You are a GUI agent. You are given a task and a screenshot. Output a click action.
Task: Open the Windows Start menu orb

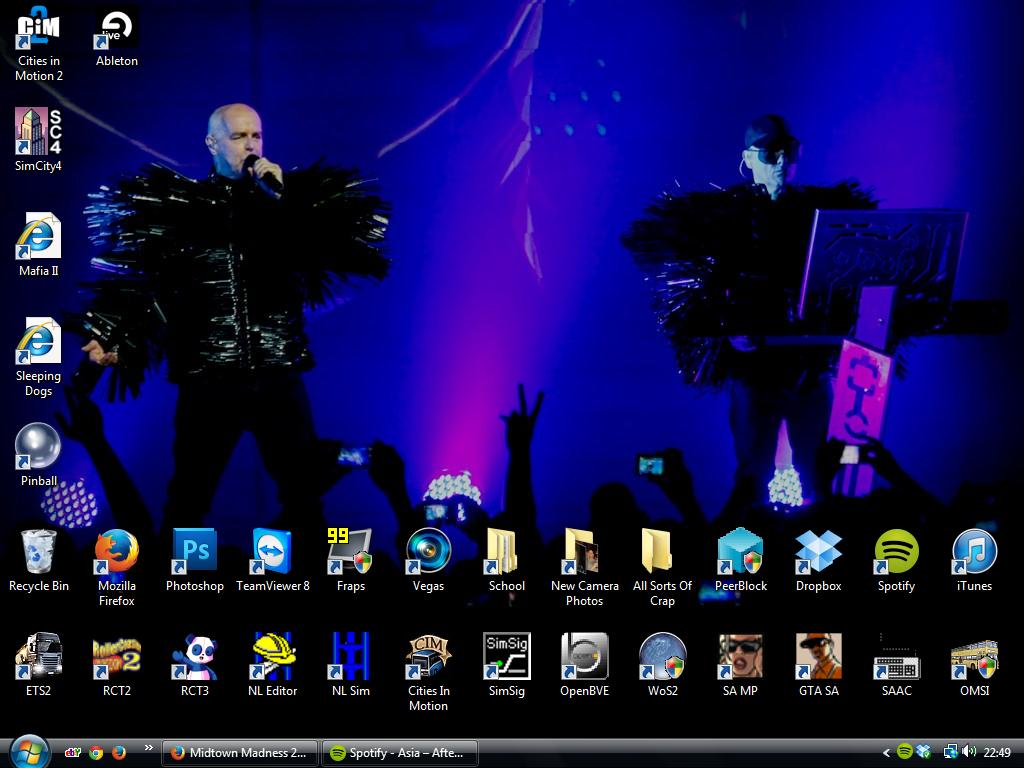pos(28,751)
